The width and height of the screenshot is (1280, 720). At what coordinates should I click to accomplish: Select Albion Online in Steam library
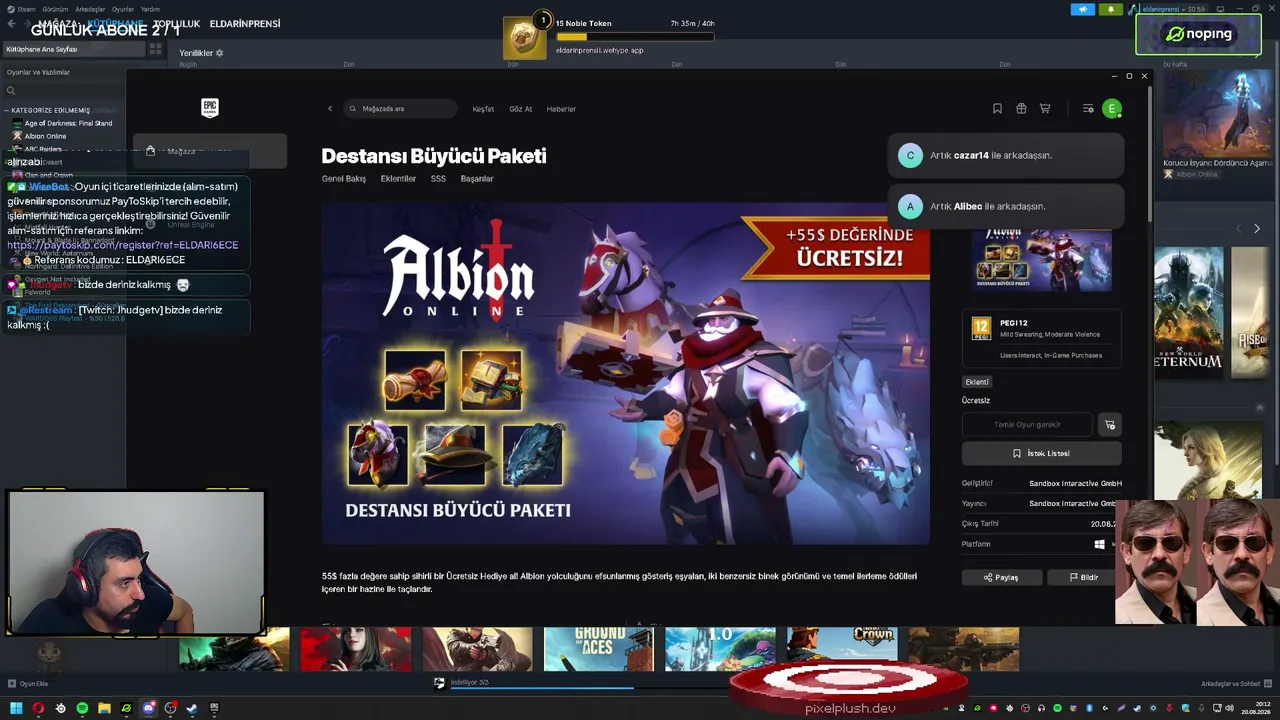point(45,136)
